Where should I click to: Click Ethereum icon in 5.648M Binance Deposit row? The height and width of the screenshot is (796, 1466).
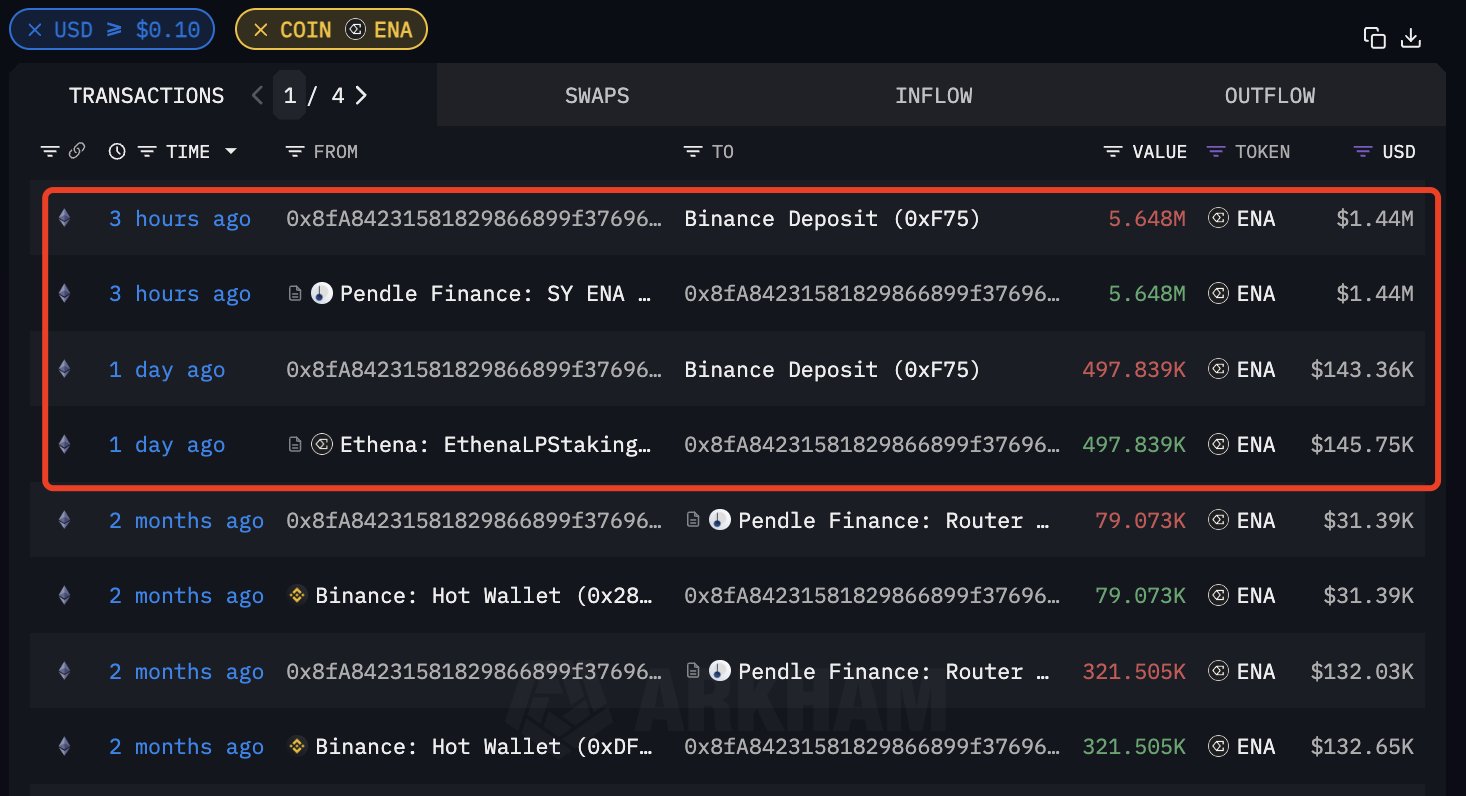(65, 218)
